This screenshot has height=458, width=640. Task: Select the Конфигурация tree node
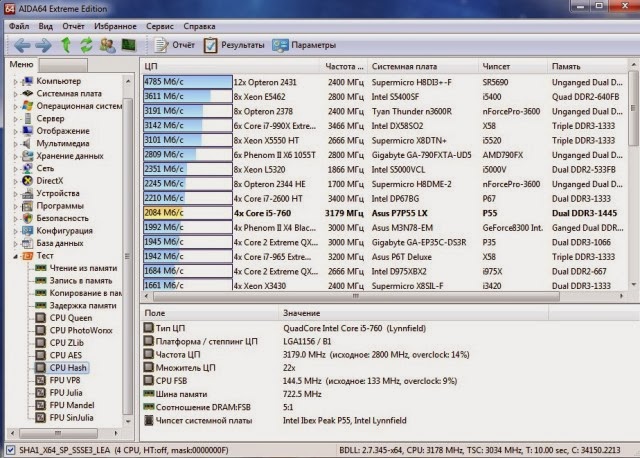64,231
